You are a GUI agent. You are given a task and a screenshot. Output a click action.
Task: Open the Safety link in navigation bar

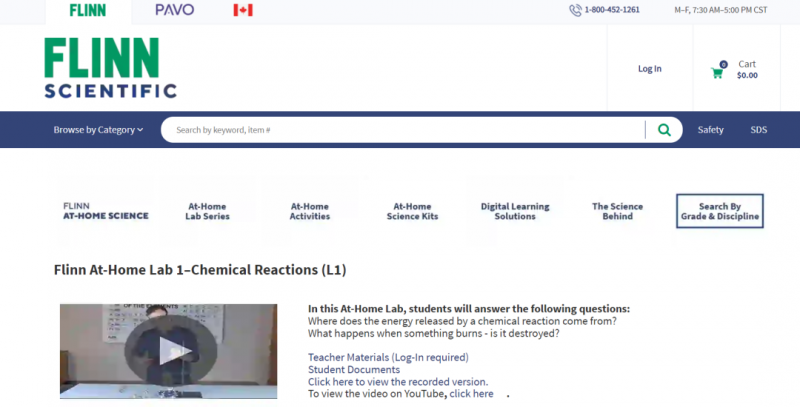click(x=710, y=130)
